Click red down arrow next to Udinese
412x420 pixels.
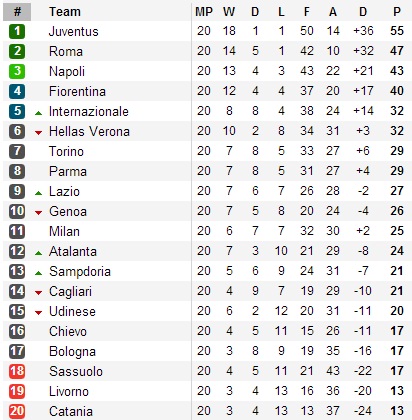[x=39, y=313]
